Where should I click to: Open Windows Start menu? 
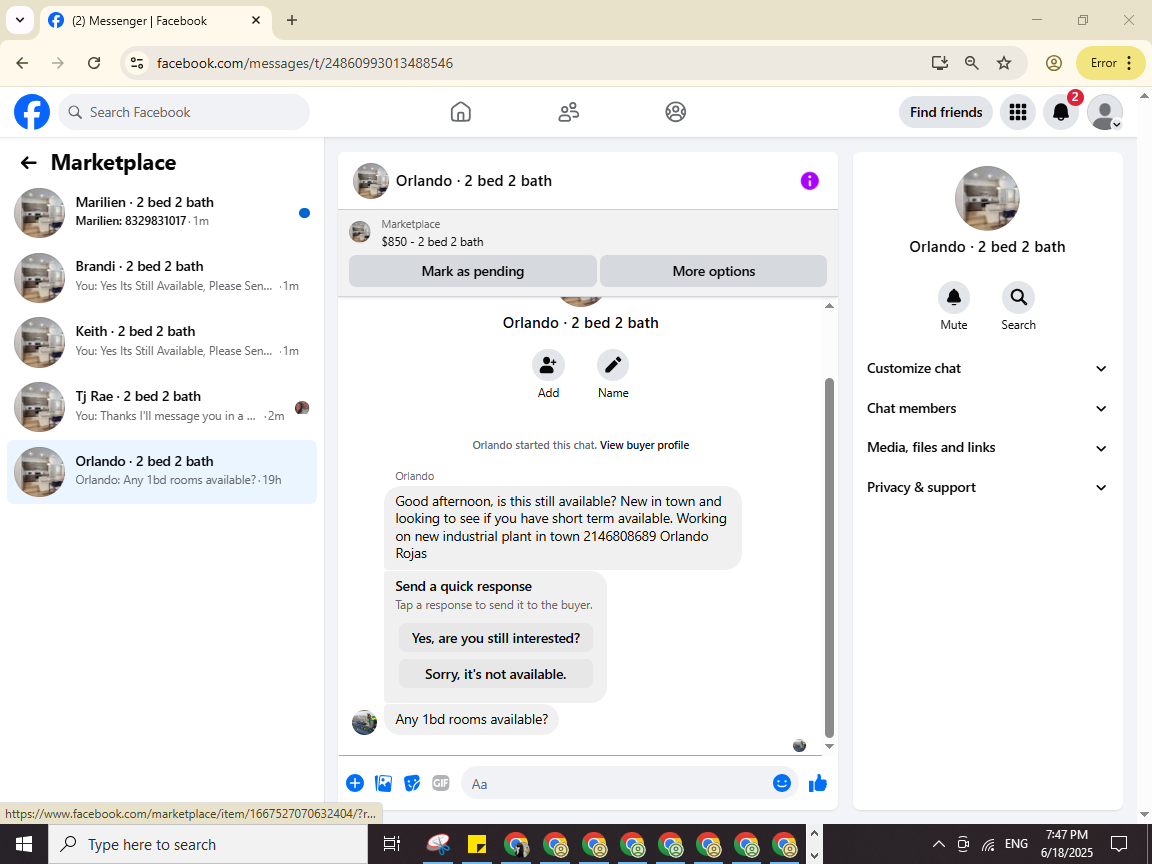(24, 844)
